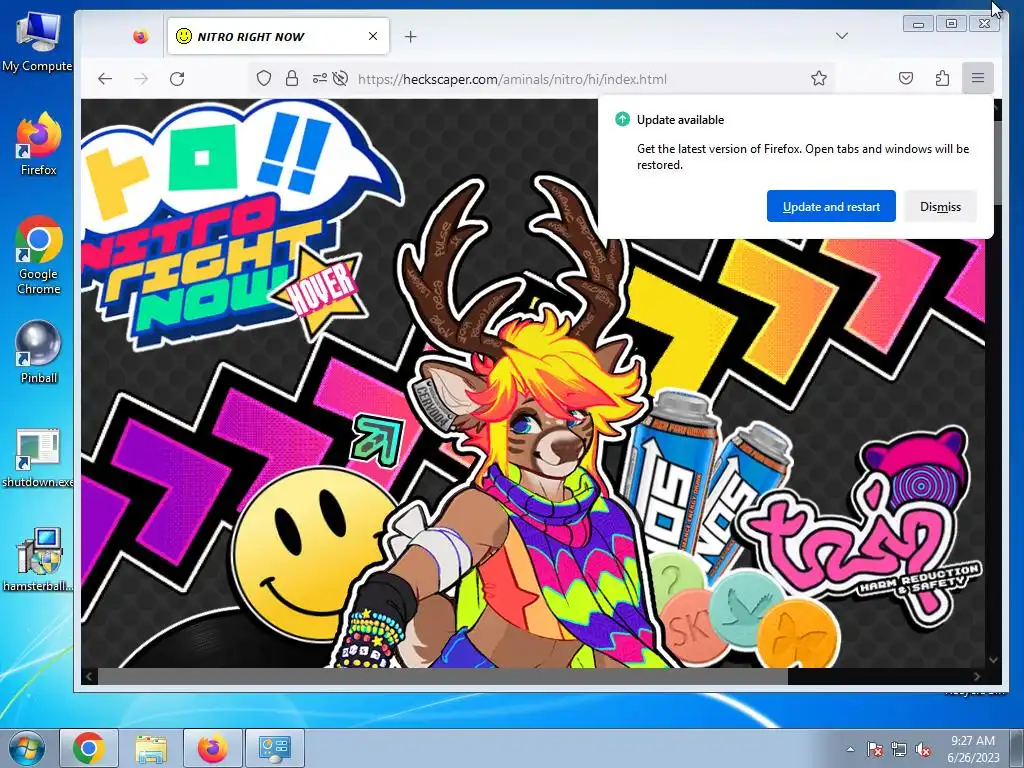Click Update and restart button
This screenshot has height=768, width=1024.
pyautogui.click(x=831, y=206)
